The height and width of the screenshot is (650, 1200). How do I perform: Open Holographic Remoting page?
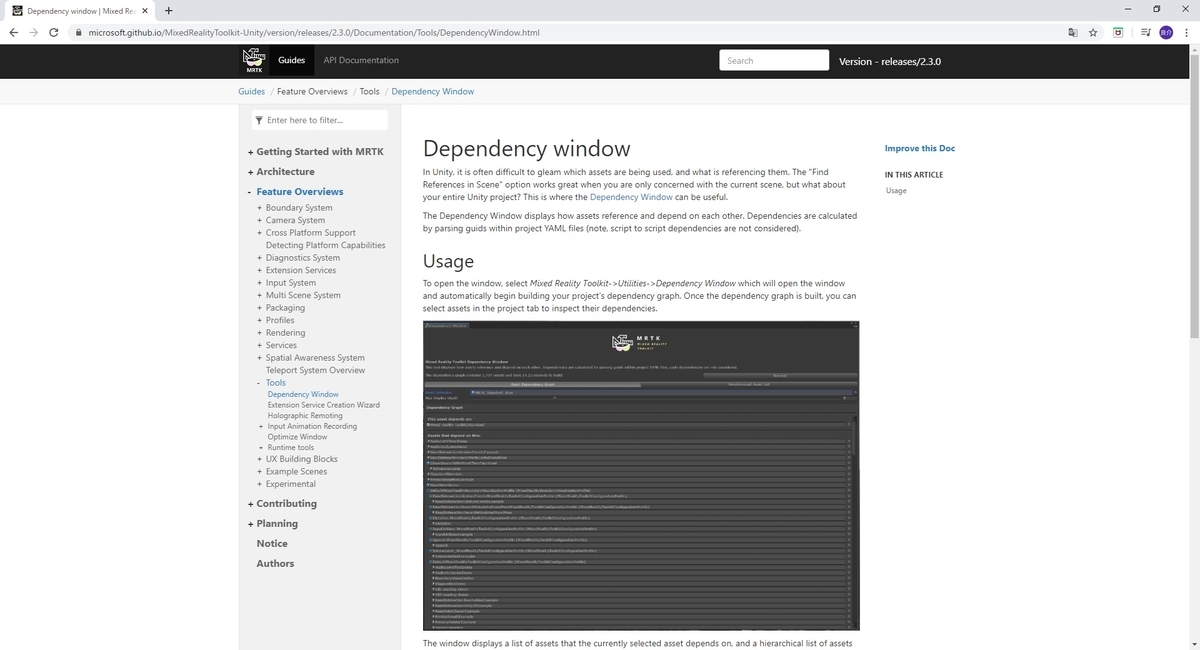305,415
